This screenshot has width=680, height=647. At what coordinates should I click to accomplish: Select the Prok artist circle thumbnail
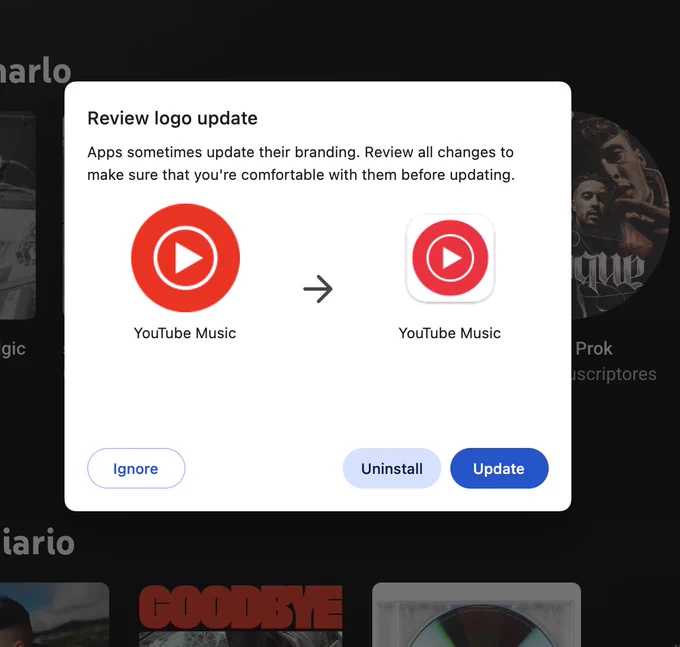[x=620, y=215]
